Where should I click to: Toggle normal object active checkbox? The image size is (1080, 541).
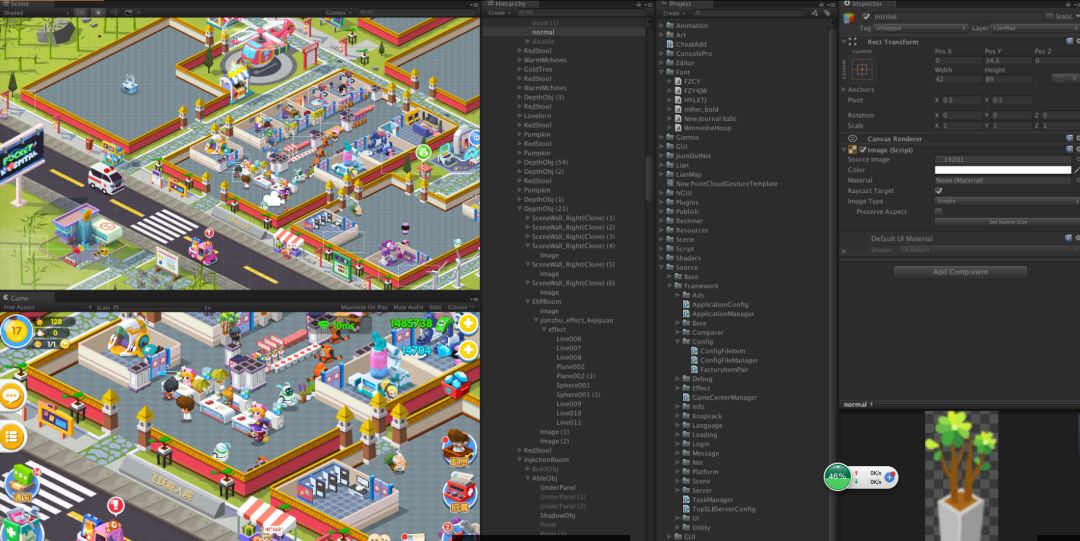point(866,17)
